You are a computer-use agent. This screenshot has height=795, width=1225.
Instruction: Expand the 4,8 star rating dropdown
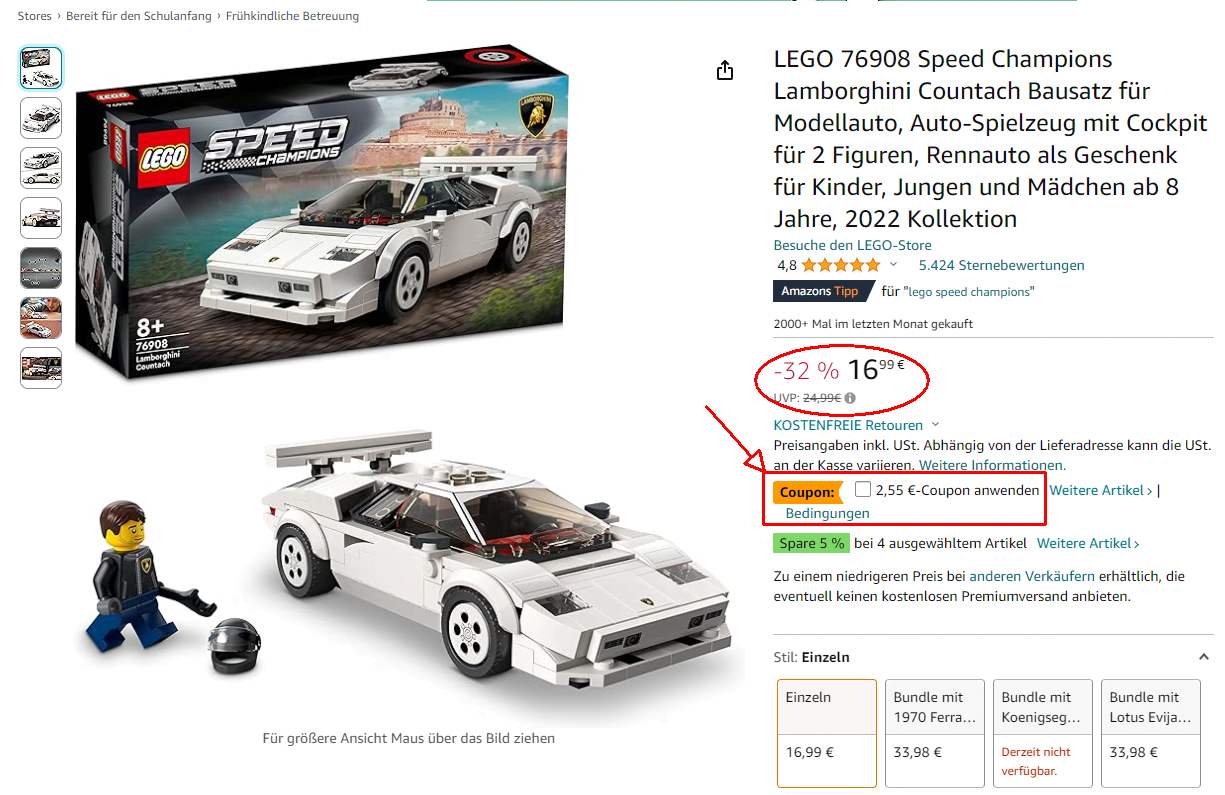[894, 264]
